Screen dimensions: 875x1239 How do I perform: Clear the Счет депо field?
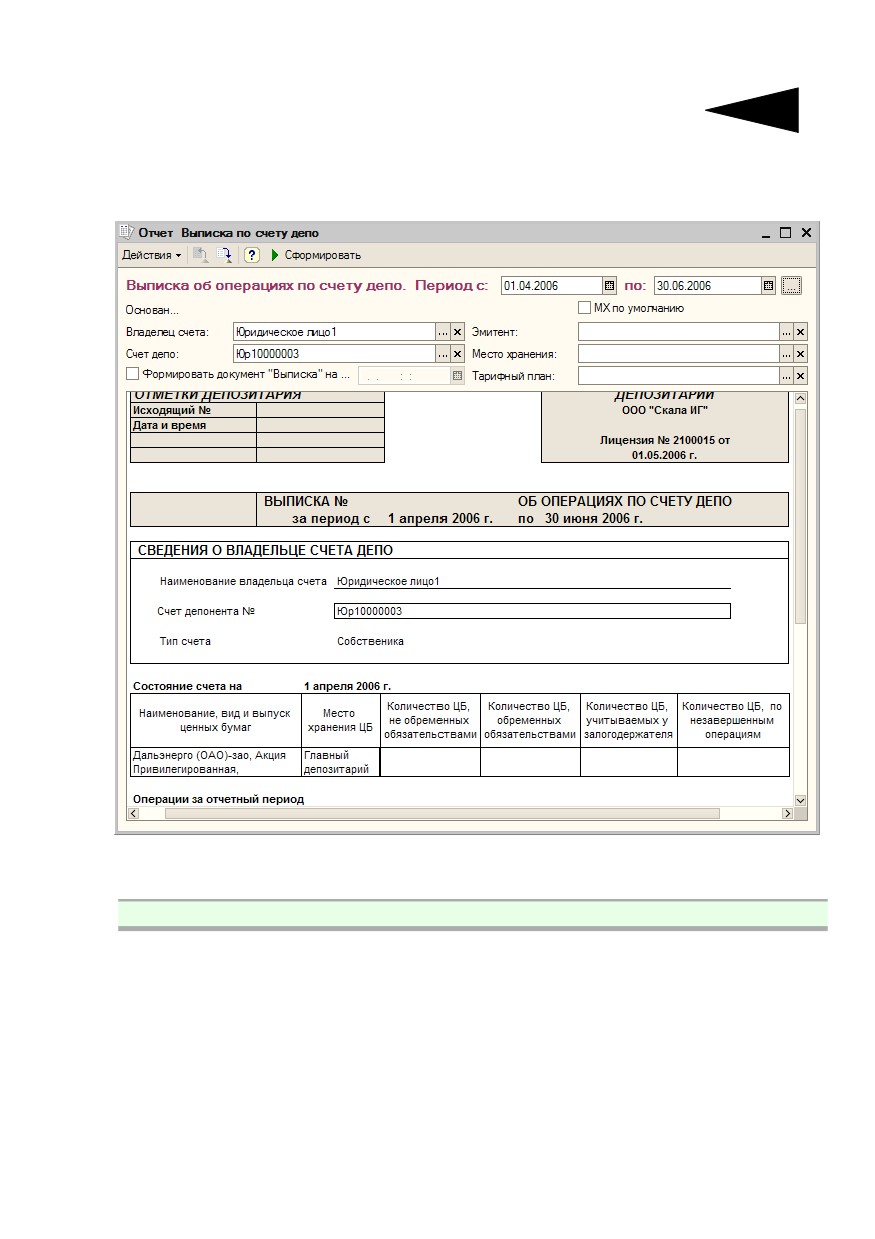click(458, 354)
